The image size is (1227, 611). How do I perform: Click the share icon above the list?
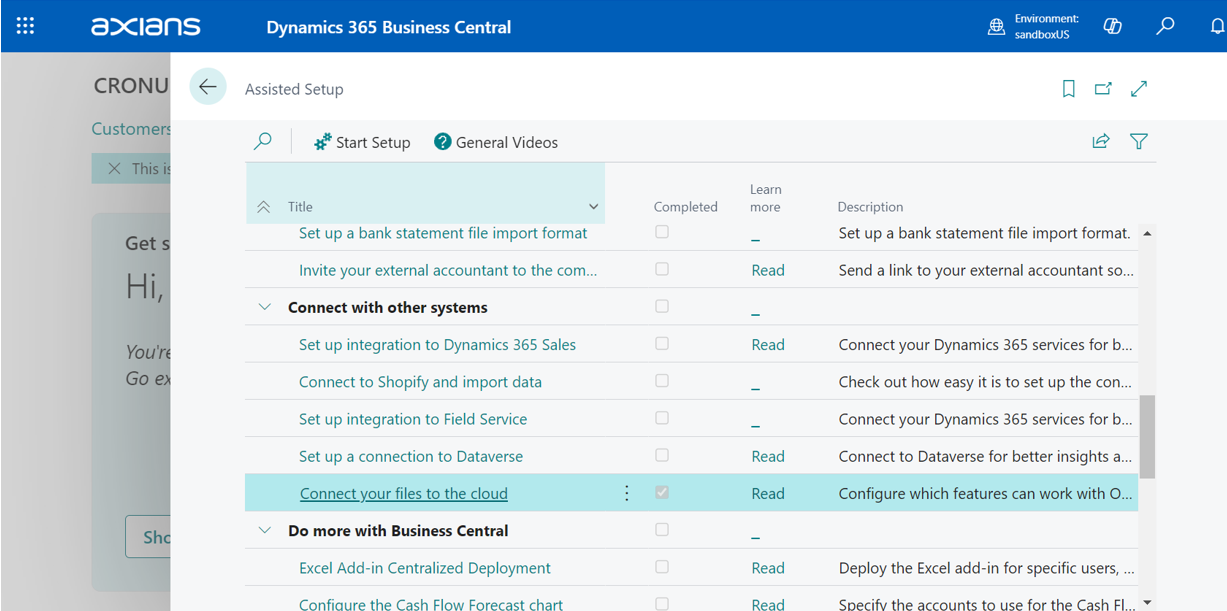tap(1101, 142)
